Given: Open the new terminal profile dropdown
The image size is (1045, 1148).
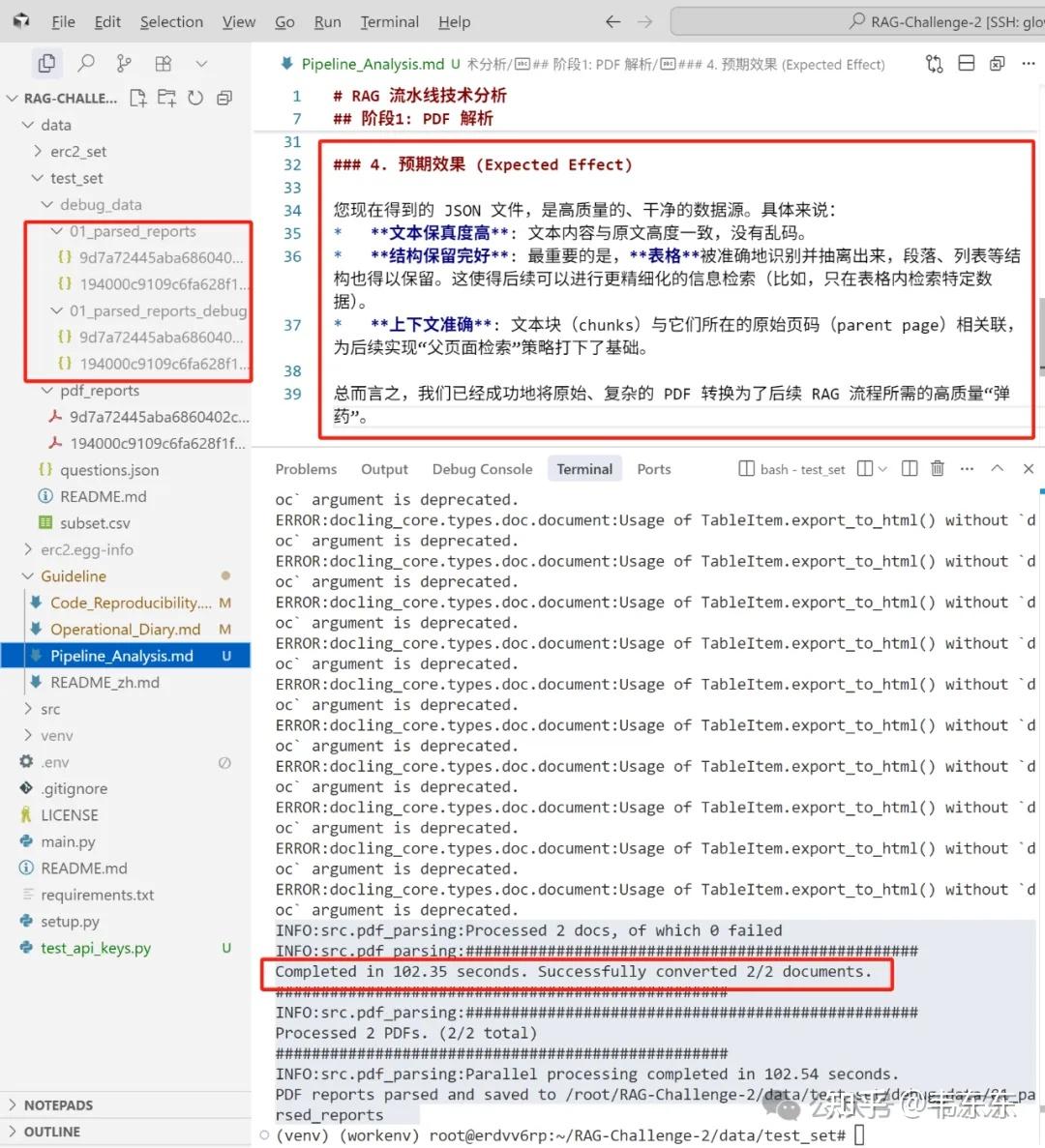Looking at the screenshot, I should [x=881, y=468].
